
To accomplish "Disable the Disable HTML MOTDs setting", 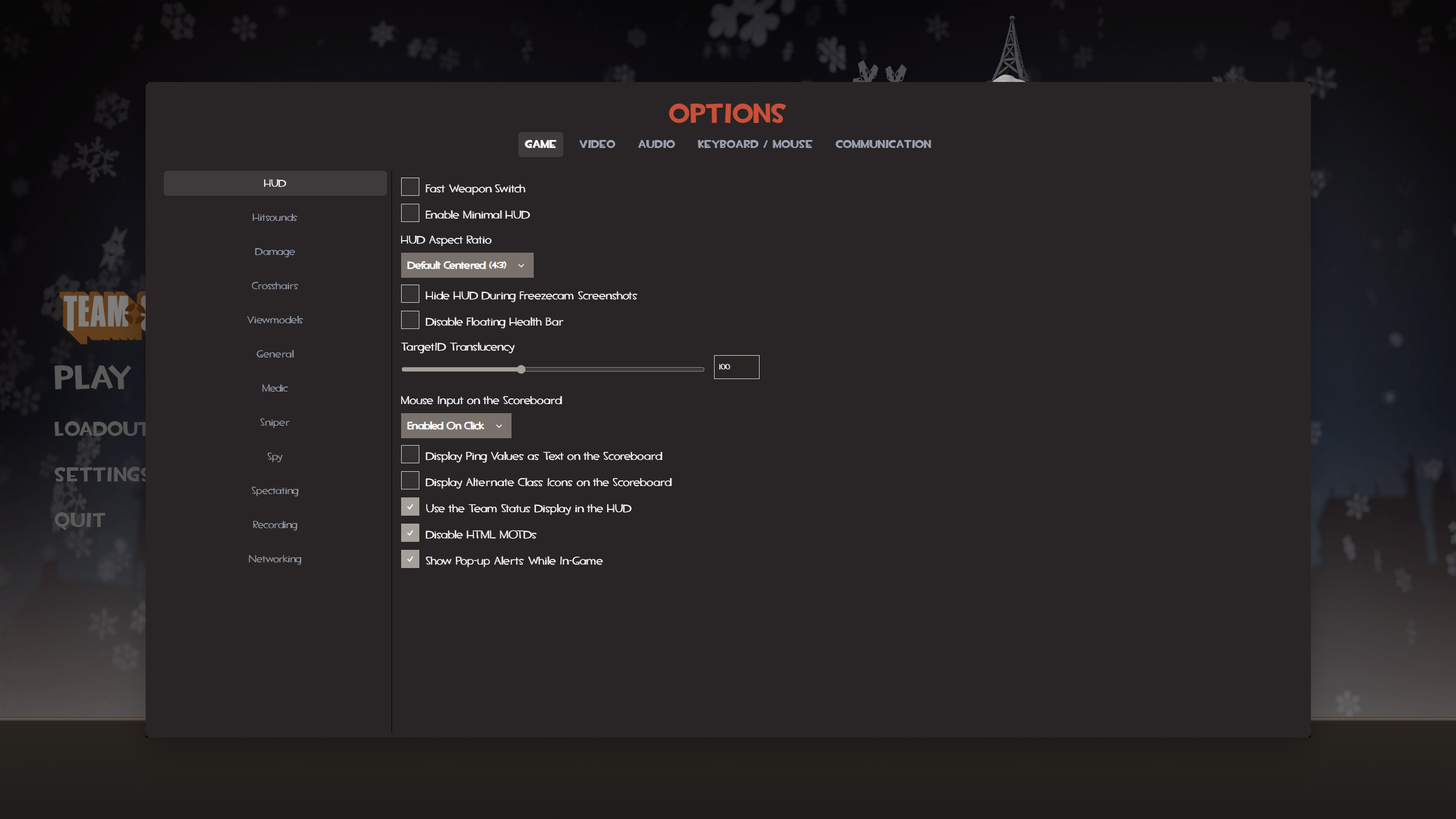I will pos(410,532).
